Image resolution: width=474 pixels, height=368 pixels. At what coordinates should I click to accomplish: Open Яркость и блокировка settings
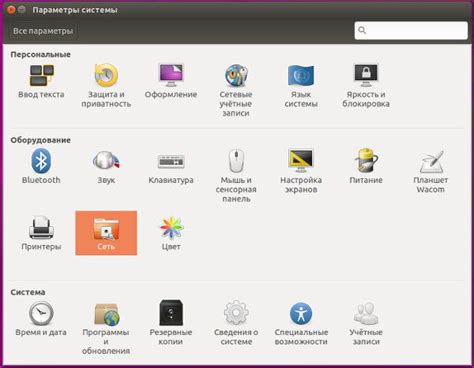point(366,85)
